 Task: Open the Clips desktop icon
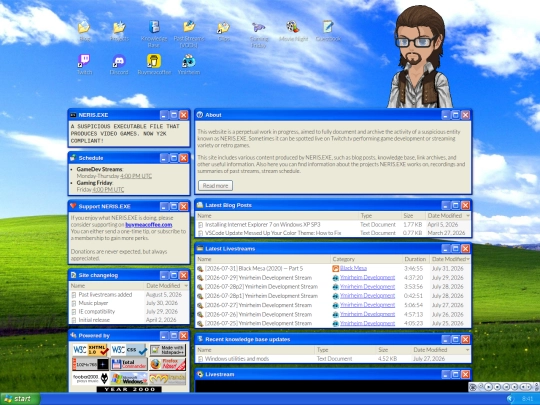pos(224,31)
